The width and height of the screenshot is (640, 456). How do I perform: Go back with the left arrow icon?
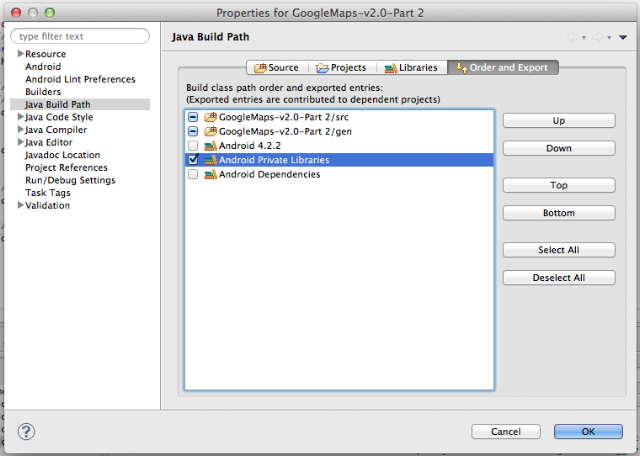coord(573,37)
